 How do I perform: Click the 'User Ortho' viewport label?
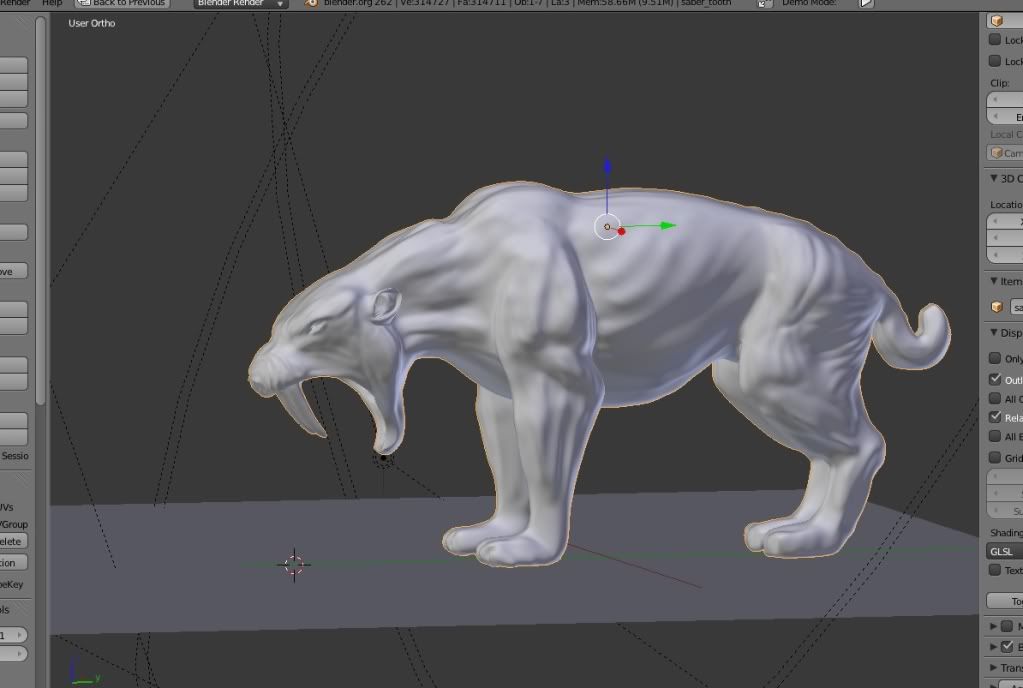click(x=92, y=23)
